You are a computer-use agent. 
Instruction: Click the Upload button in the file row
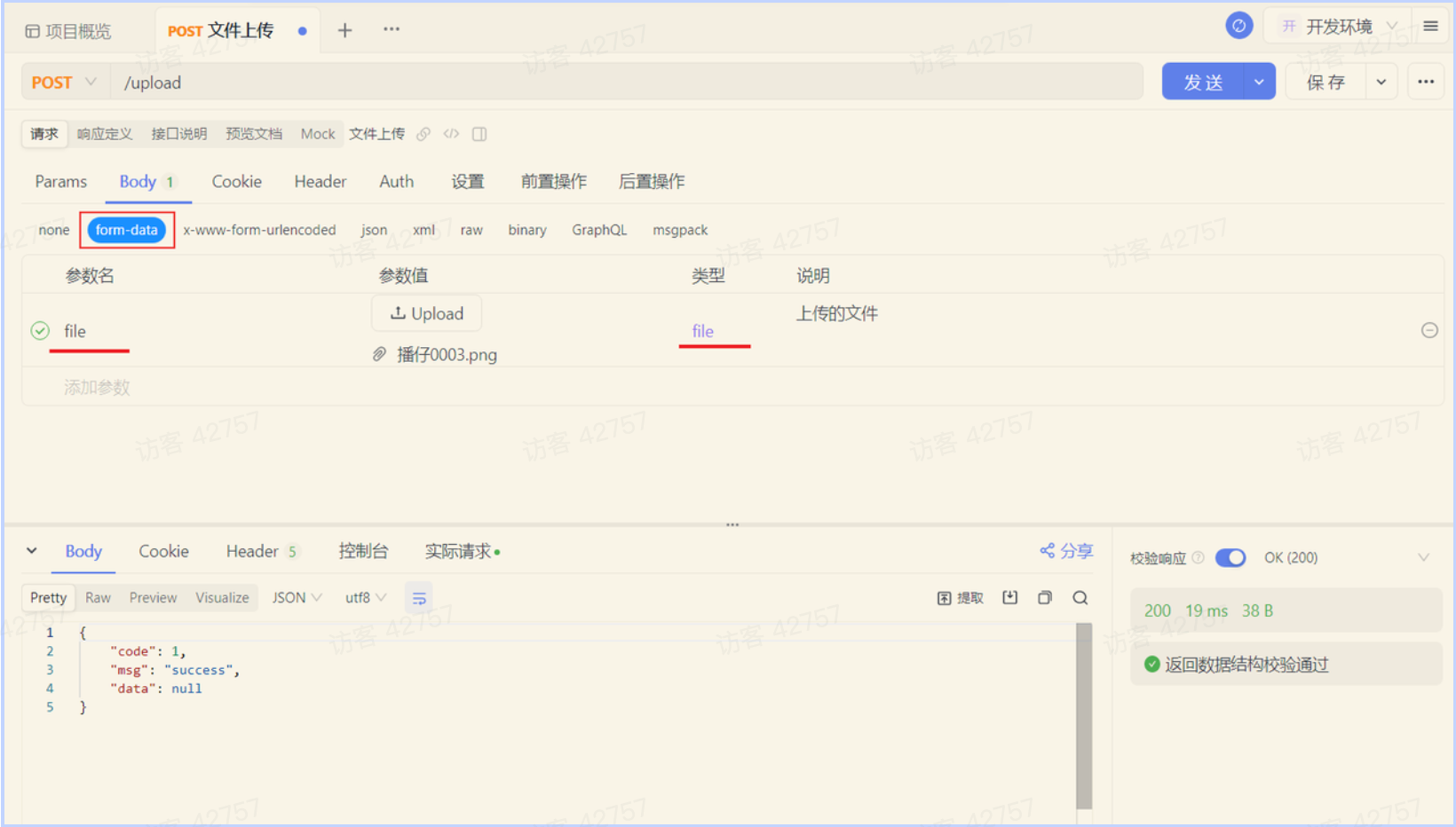coord(426,312)
